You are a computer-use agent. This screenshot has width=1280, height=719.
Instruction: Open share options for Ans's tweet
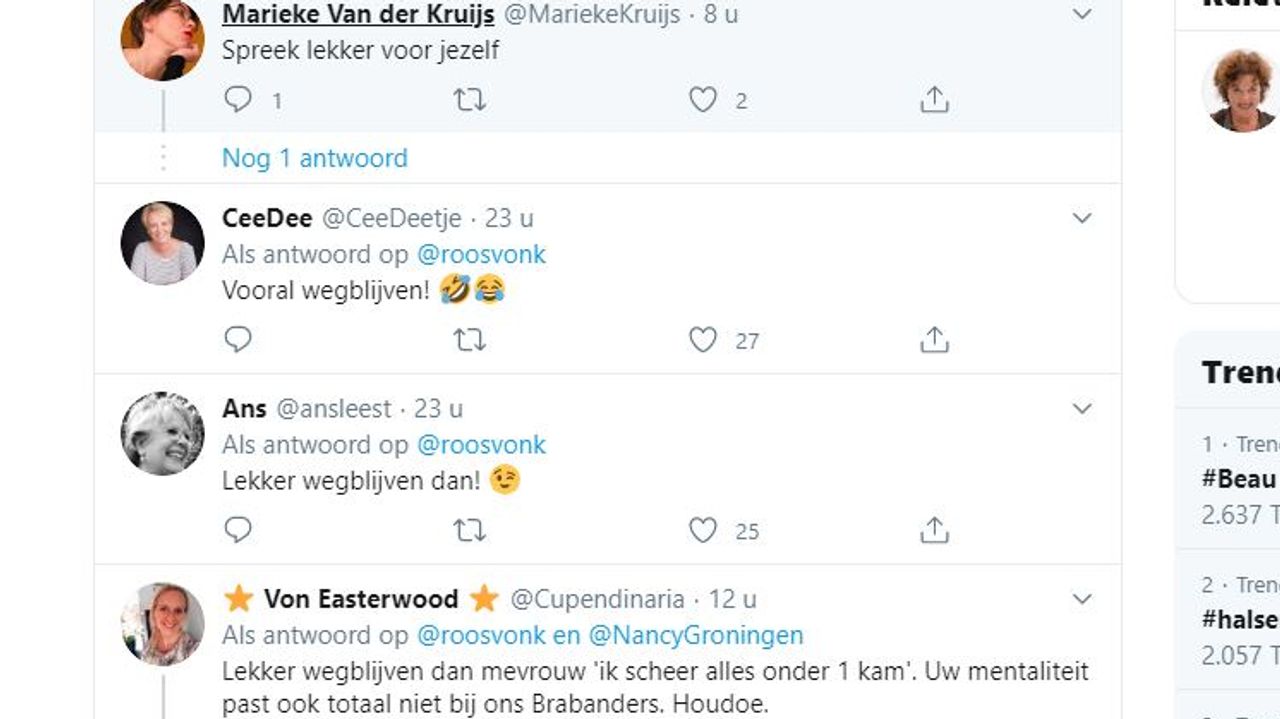935,530
